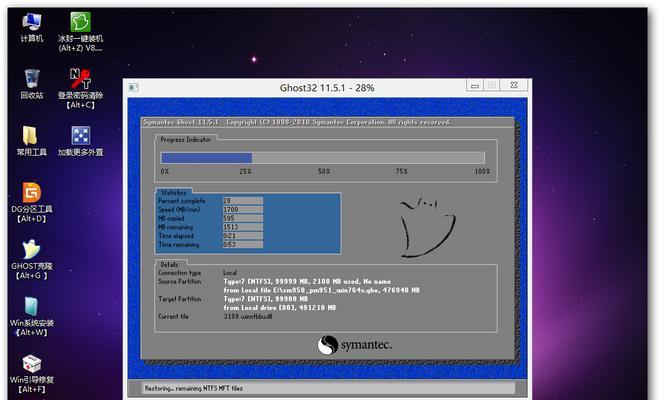Click the Speed (MB/min) value 1700
Image resolution: width=660 pixels, height=400 pixels.
tap(243, 210)
